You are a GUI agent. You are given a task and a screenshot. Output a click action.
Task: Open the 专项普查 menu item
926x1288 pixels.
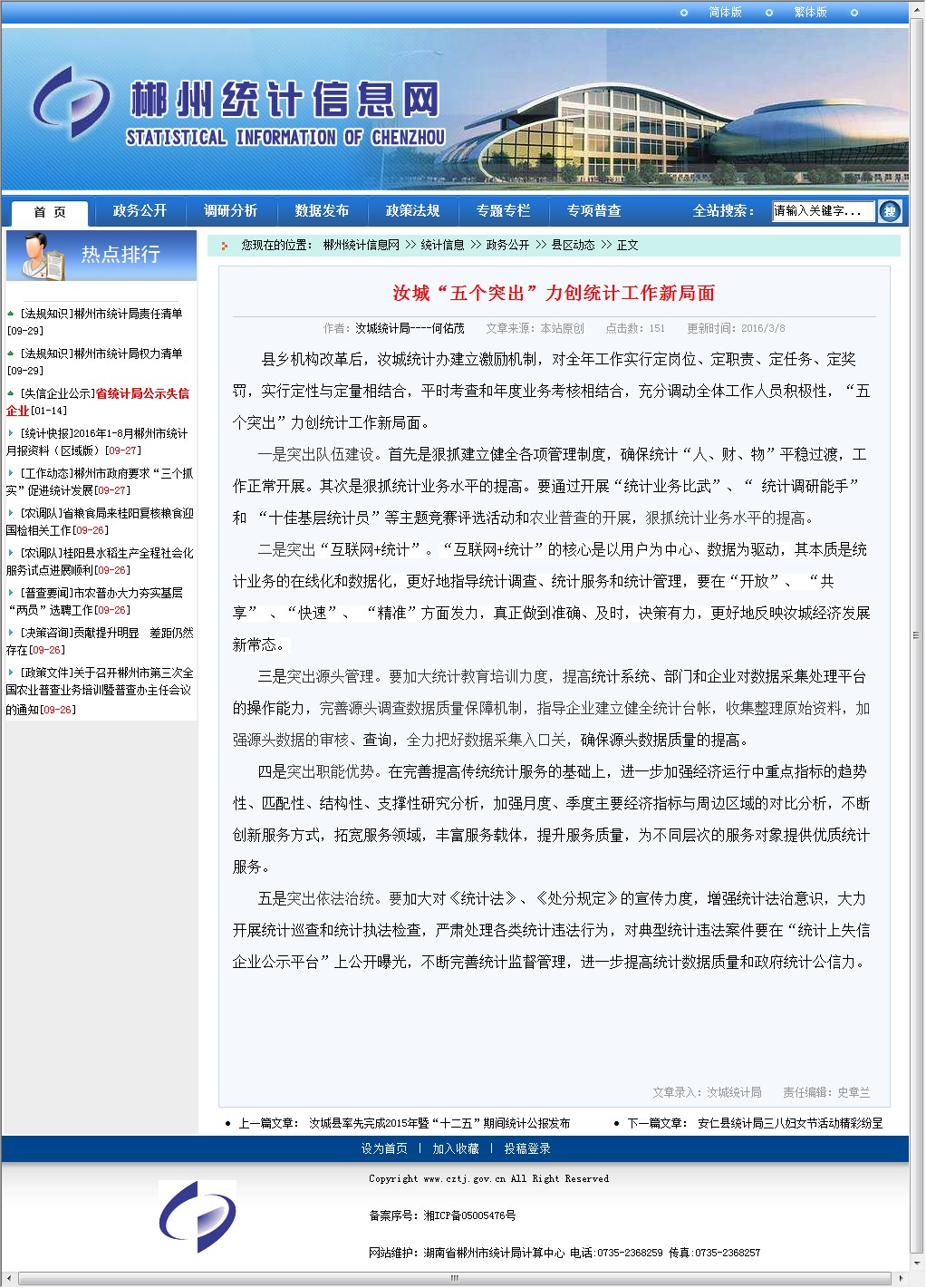point(593,210)
